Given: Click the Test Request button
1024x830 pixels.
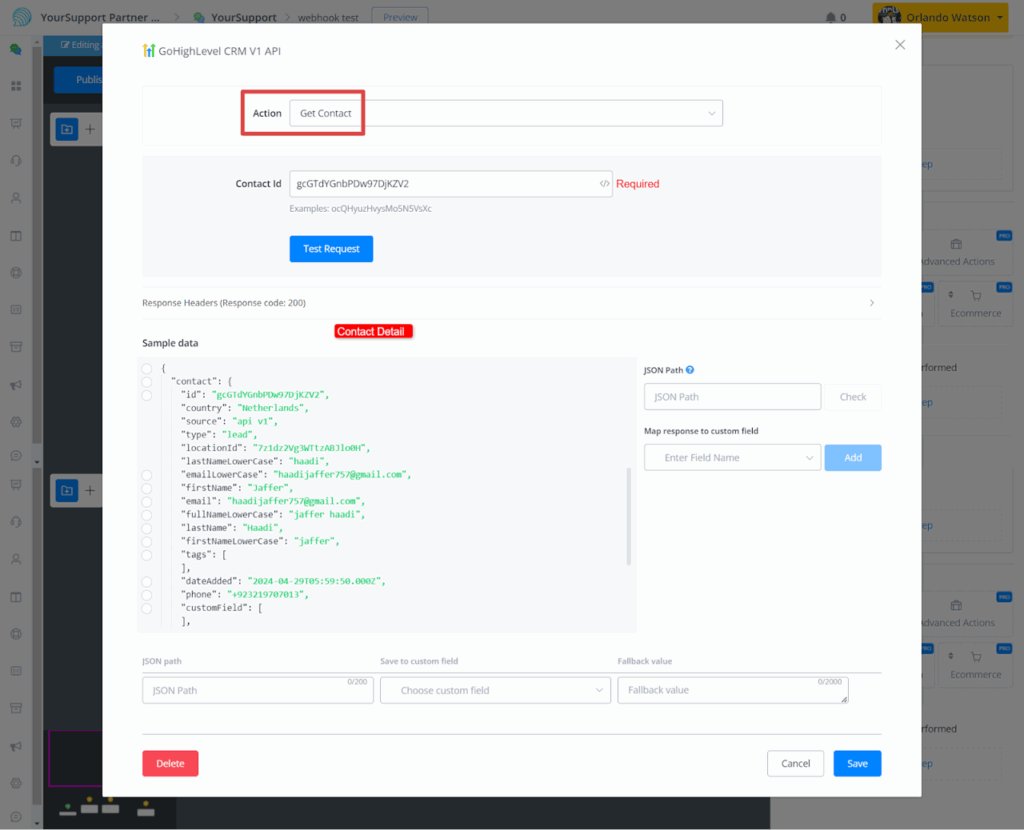Looking at the screenshot, I should pos(331,249).
